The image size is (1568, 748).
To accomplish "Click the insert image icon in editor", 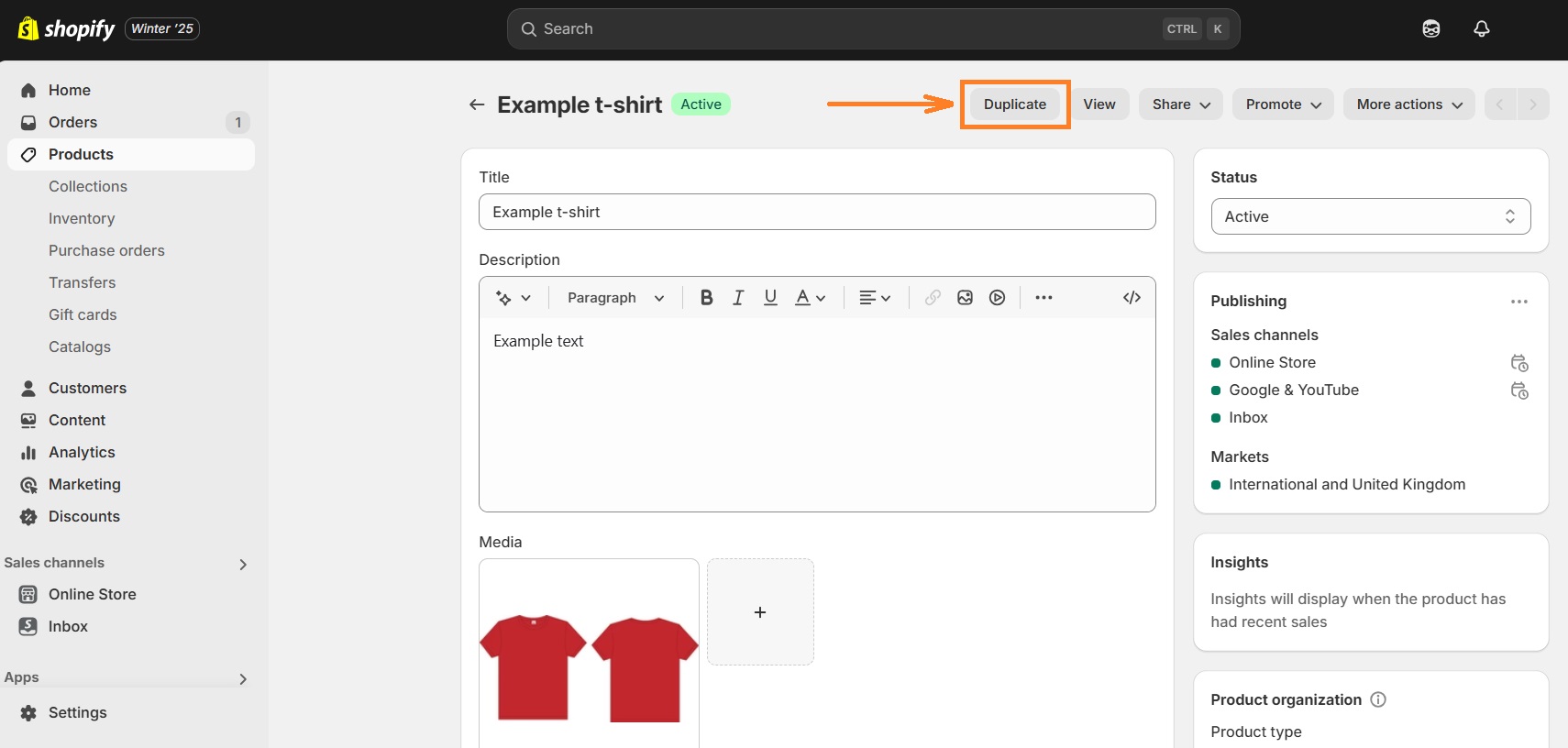I will pos(965,298).
